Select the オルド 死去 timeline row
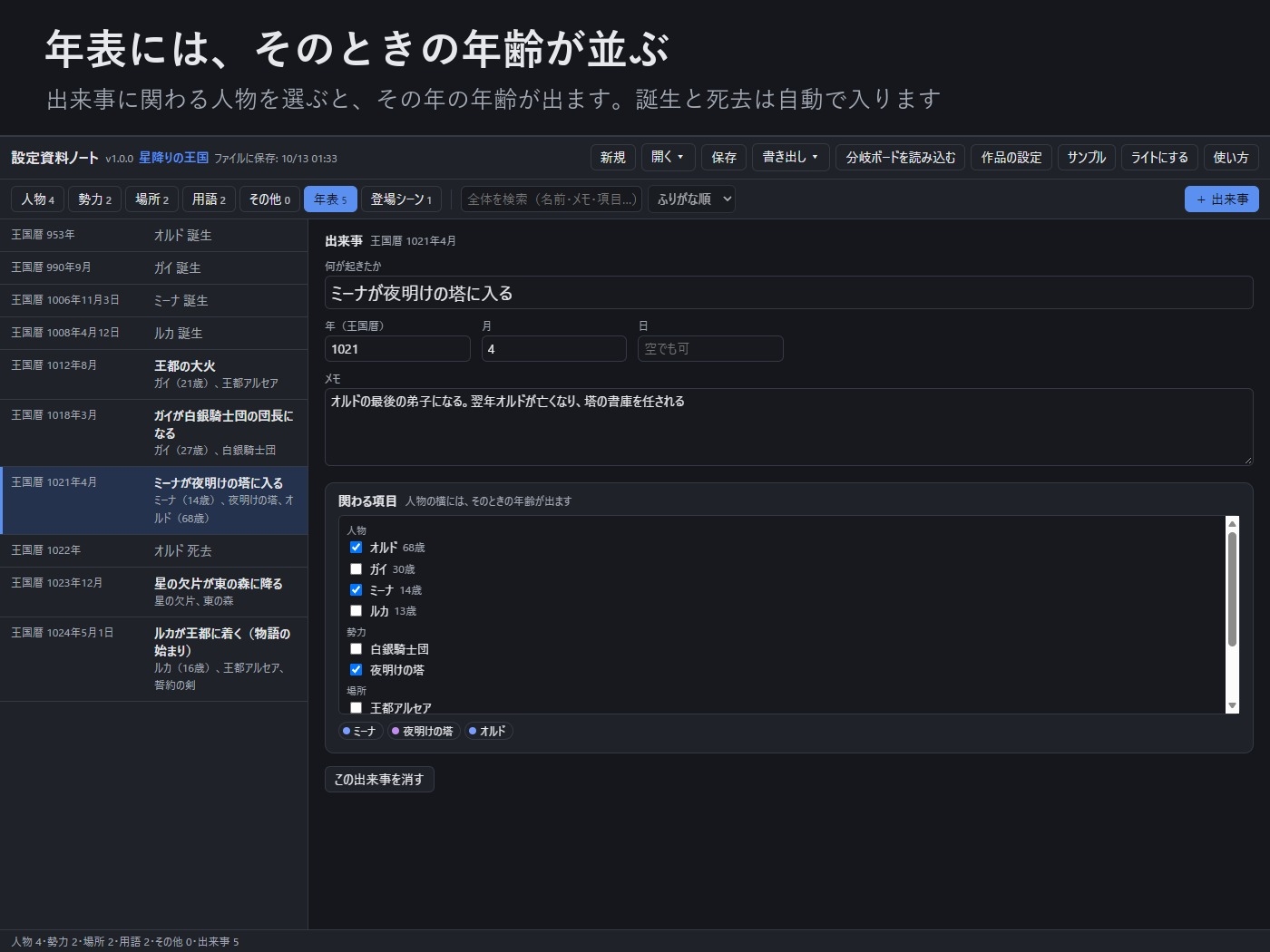The height and width of the screenshot is (952, 1270). (154, 550)
